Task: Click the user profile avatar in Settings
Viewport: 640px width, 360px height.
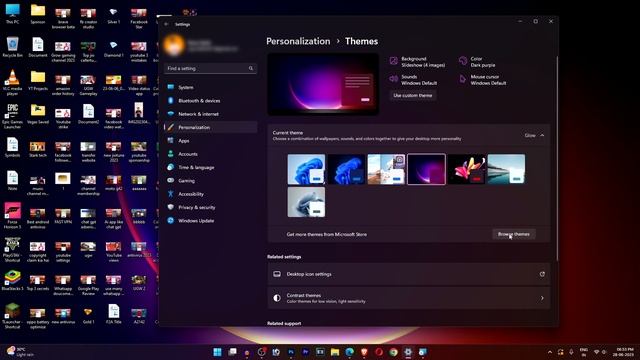Action: (174, 45)
